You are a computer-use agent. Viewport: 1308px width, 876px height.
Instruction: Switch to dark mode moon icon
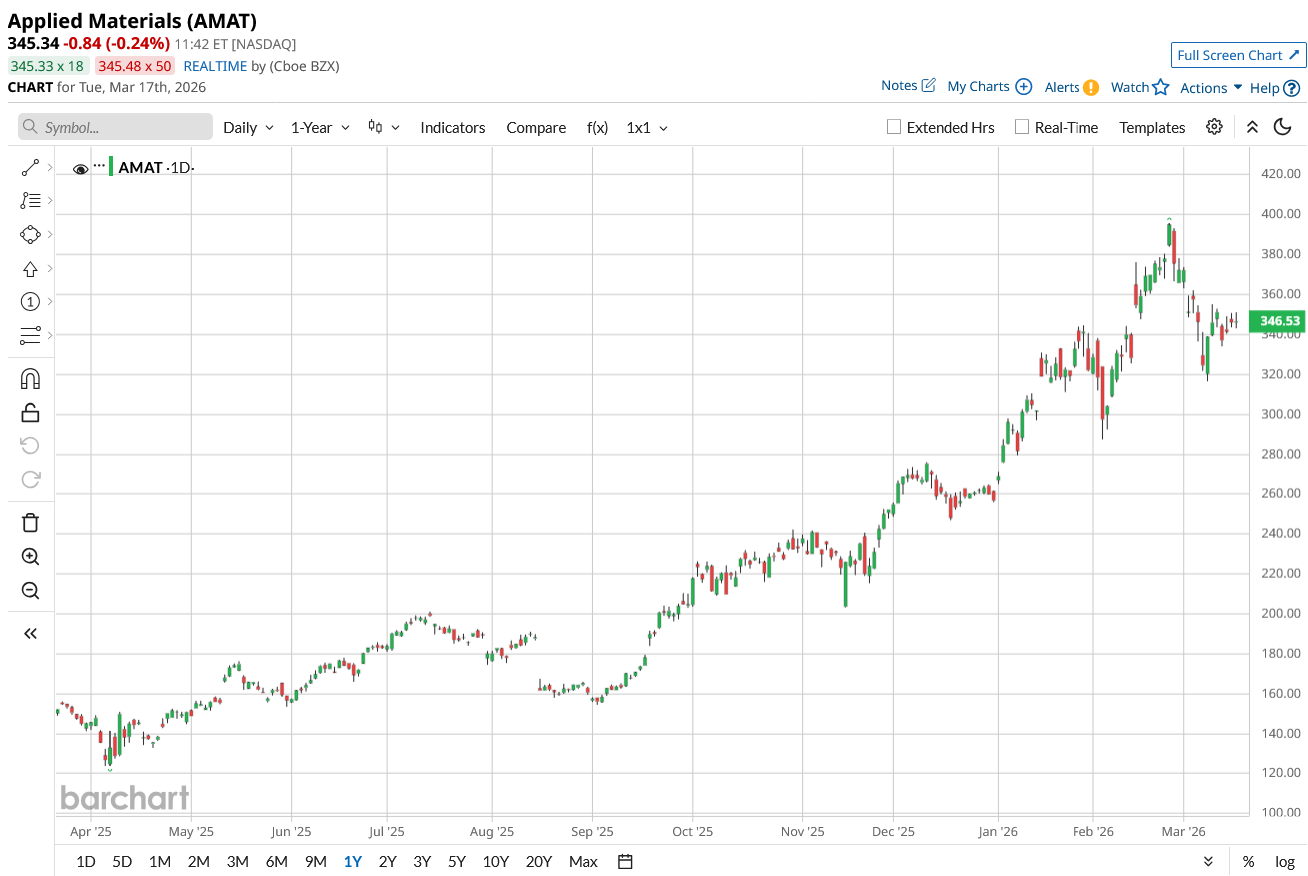[1283, 127]
